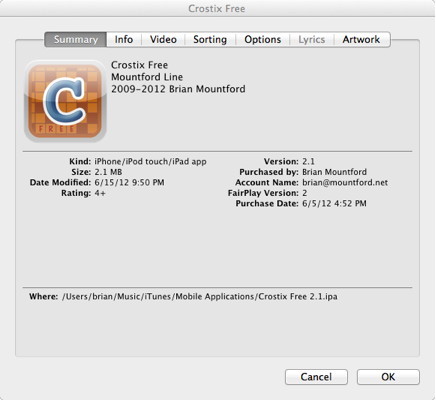Click the Purchased by value "Brian Mountford"

pyautogui.click(x=334, y=172)
